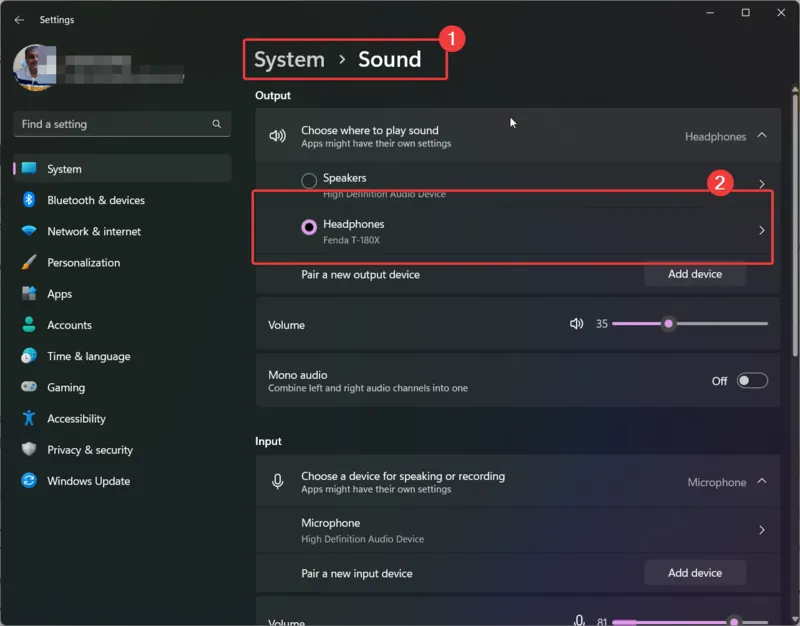Click the Gaming controller icon in sidebar
The width and height of the screenshot is (800, 626).
click(x=29, y=387)
